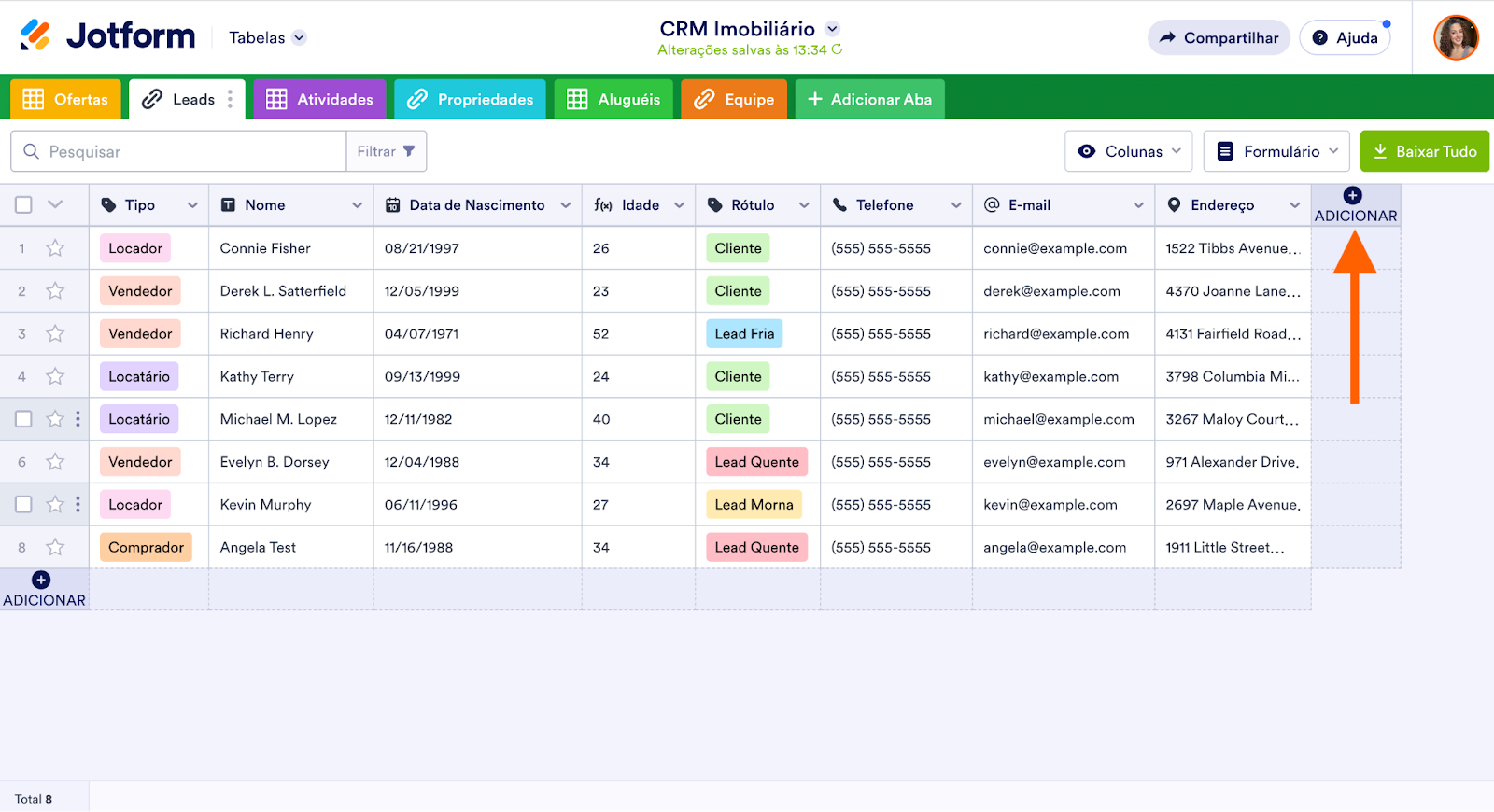
Task: Click the plus icon to add a row
Action: pyautogui.click(x=41, y=580)
